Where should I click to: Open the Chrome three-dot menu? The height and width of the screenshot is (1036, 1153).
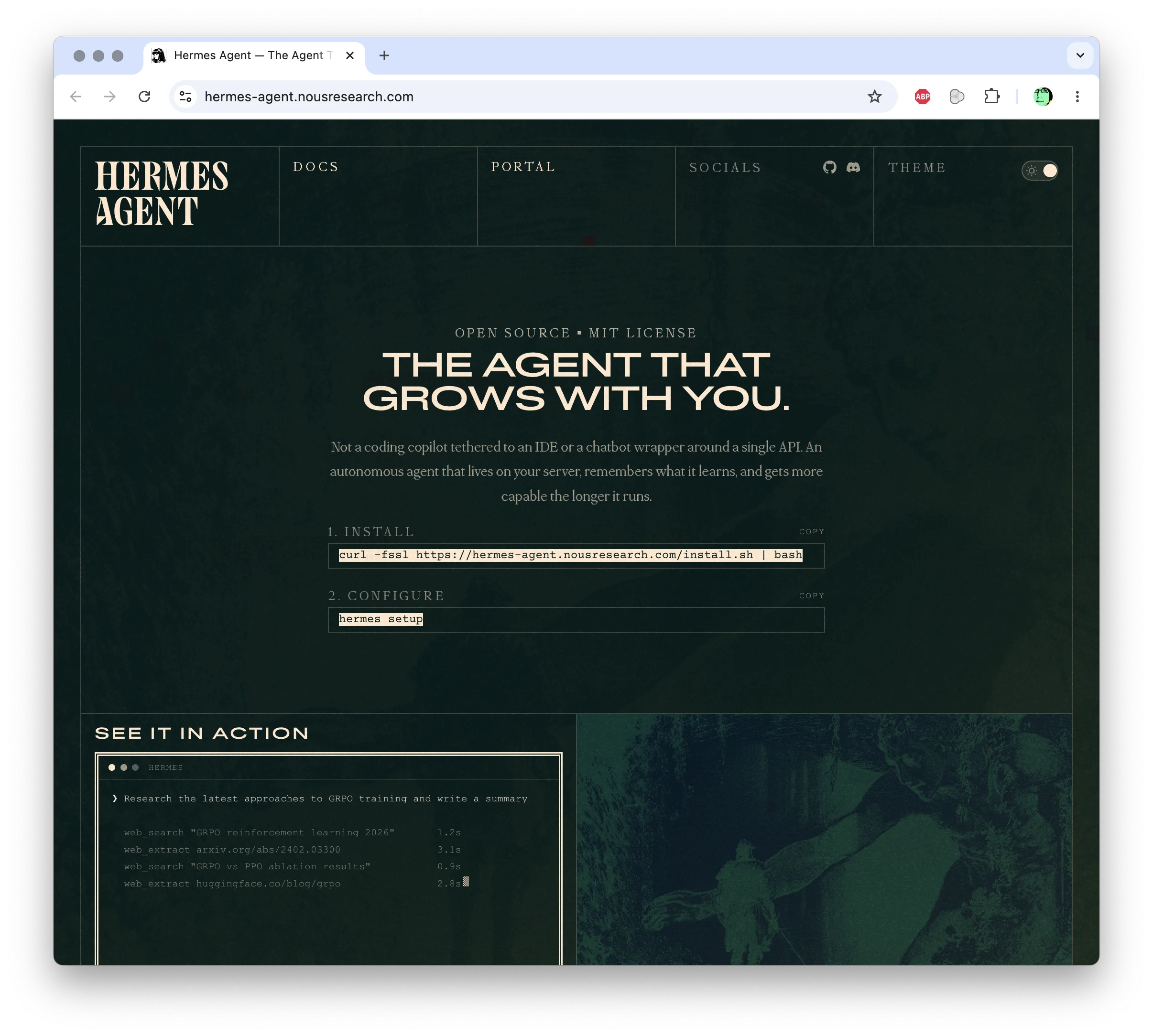[x=1077, y=97]
